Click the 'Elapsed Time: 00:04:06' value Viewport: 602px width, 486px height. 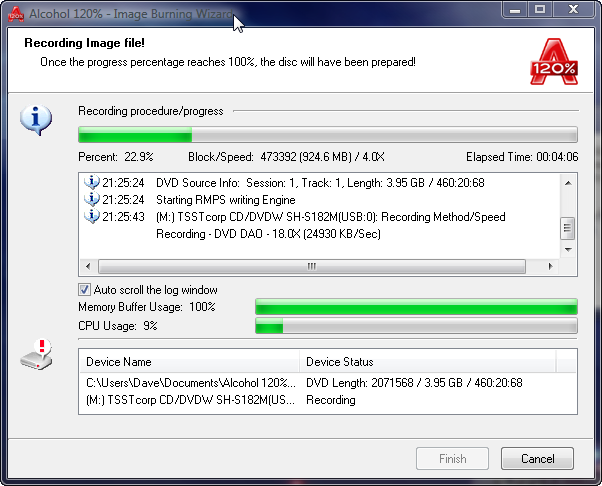pos(522,157)
